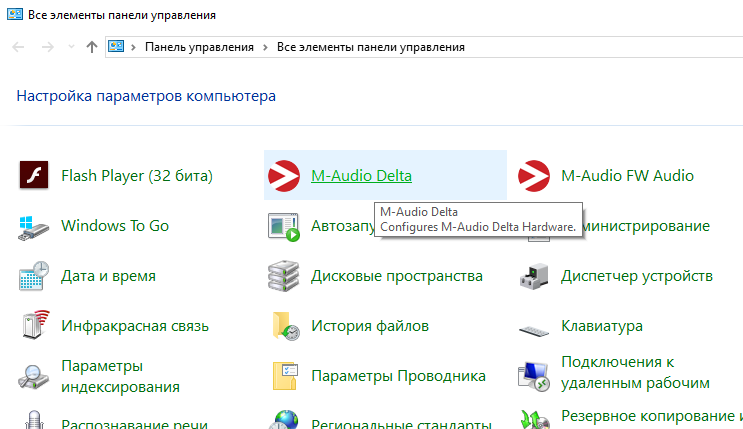
Task: Click the Параметры индексирования magnifier icon
Action: click(x=33, y=377)
